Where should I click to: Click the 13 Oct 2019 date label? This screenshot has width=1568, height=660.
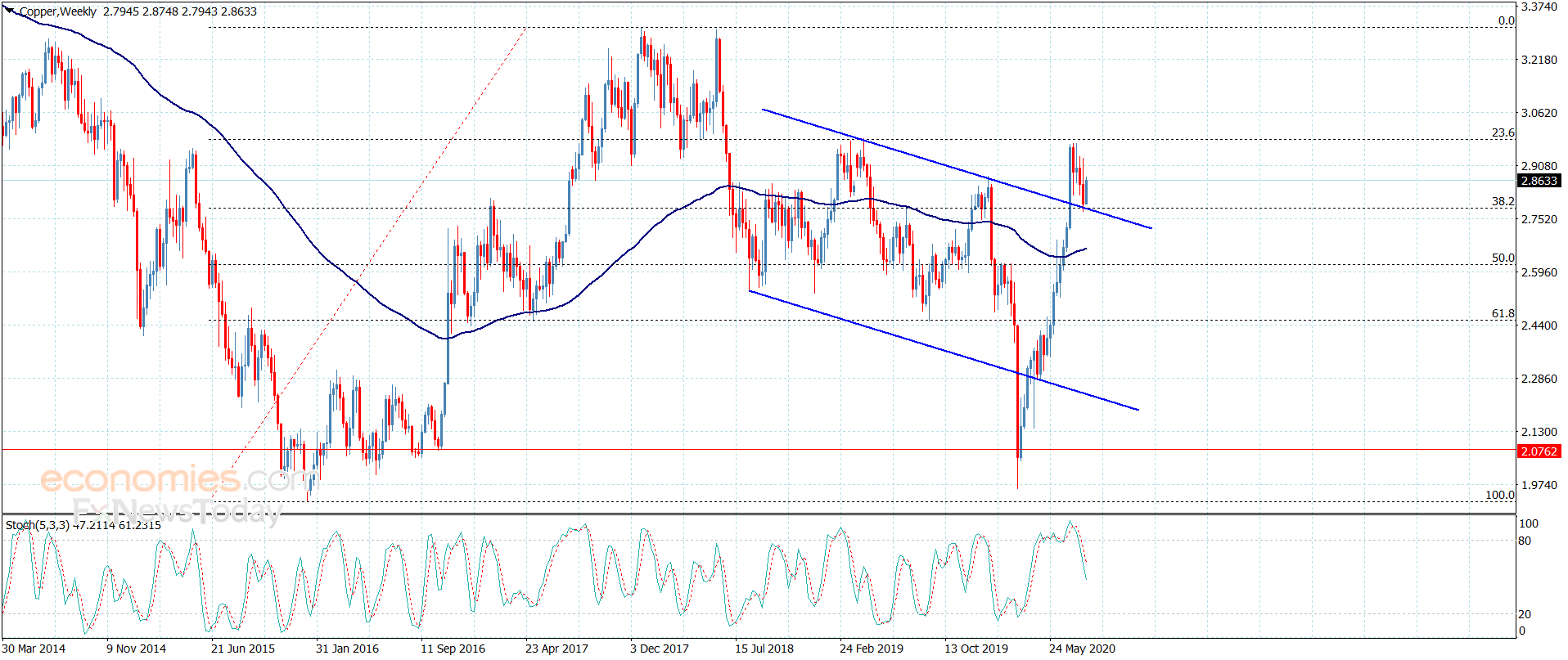coord(976,649)
